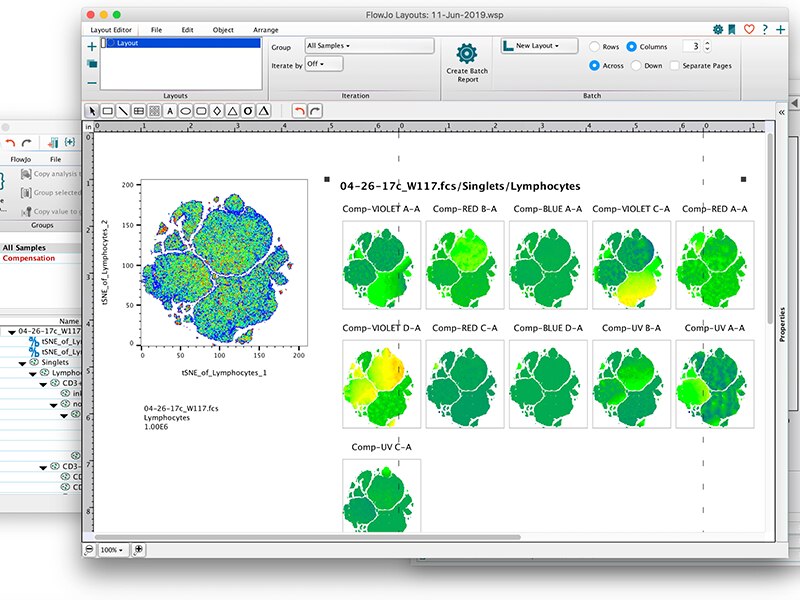Duplicate the layout with copy icon
Viewport: 800px width, 600px height.
point(92,64)
